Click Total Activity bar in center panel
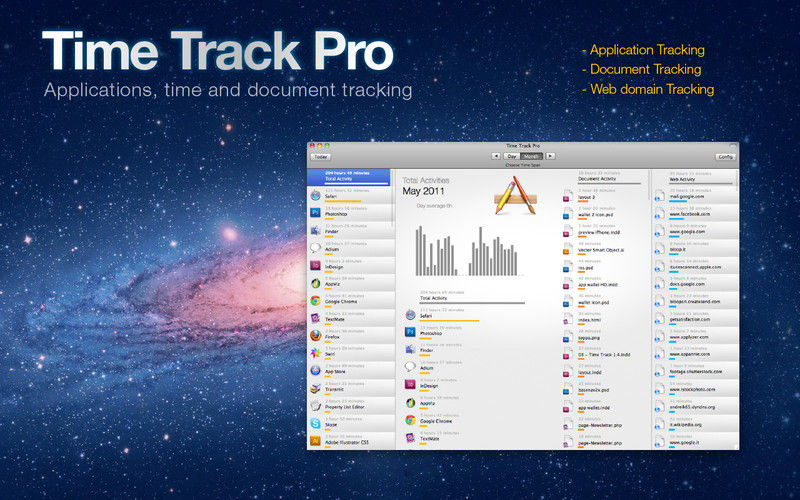 pyautogui.click(x=472, y=303)
